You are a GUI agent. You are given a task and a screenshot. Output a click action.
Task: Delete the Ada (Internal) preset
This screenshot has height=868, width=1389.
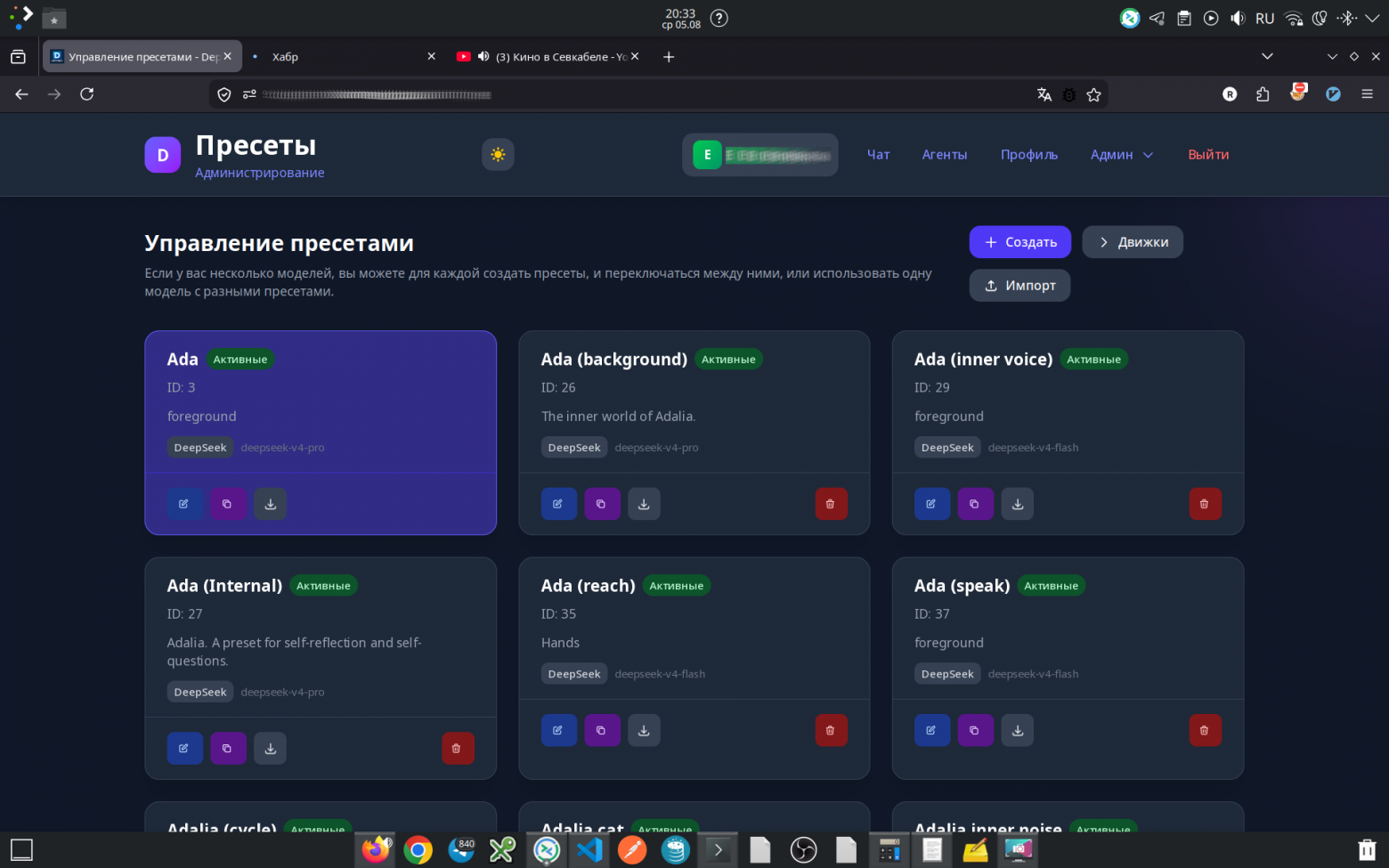(x=458, y=749)
